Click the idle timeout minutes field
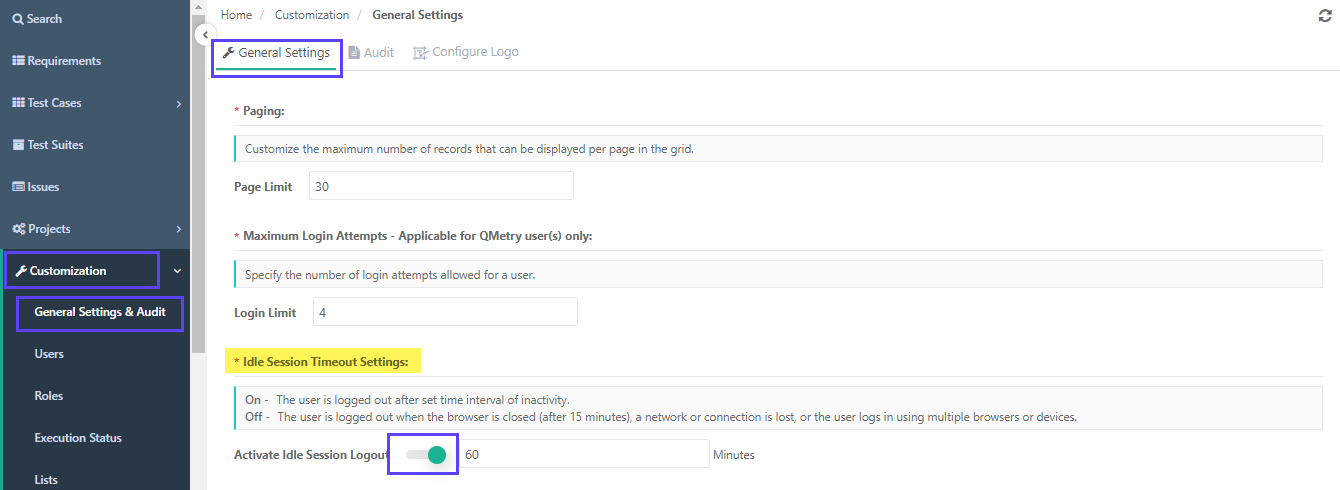1340x490 pixels. pos(584,454)
